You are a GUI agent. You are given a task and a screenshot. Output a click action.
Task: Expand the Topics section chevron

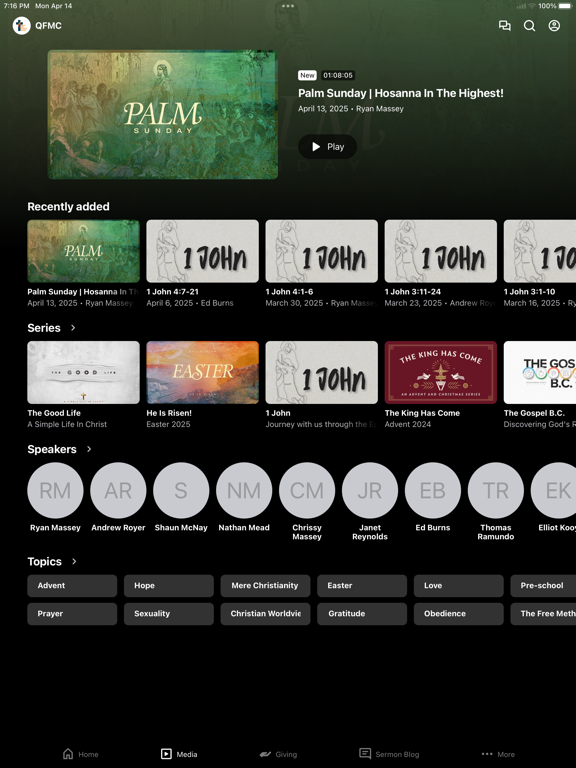pyautogui.click(x=74, y=561)
